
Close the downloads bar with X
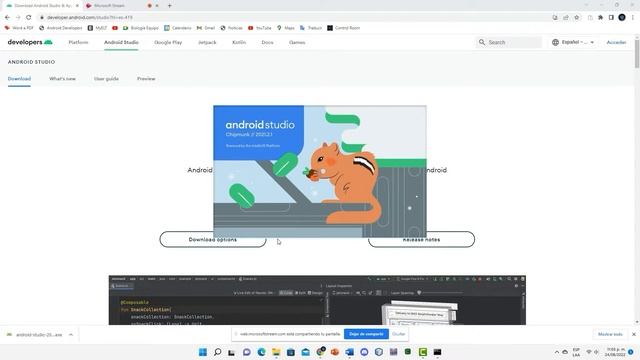[634, 334]
